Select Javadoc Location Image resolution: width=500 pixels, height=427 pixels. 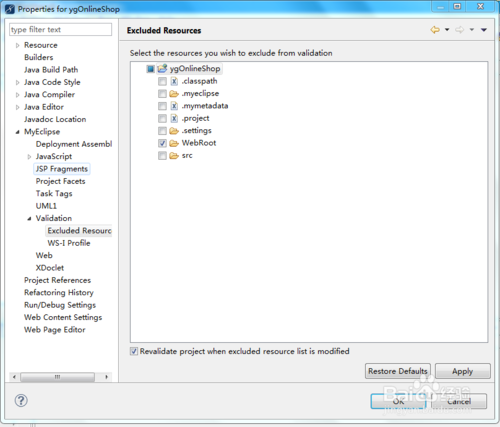[x=55, y=119]
